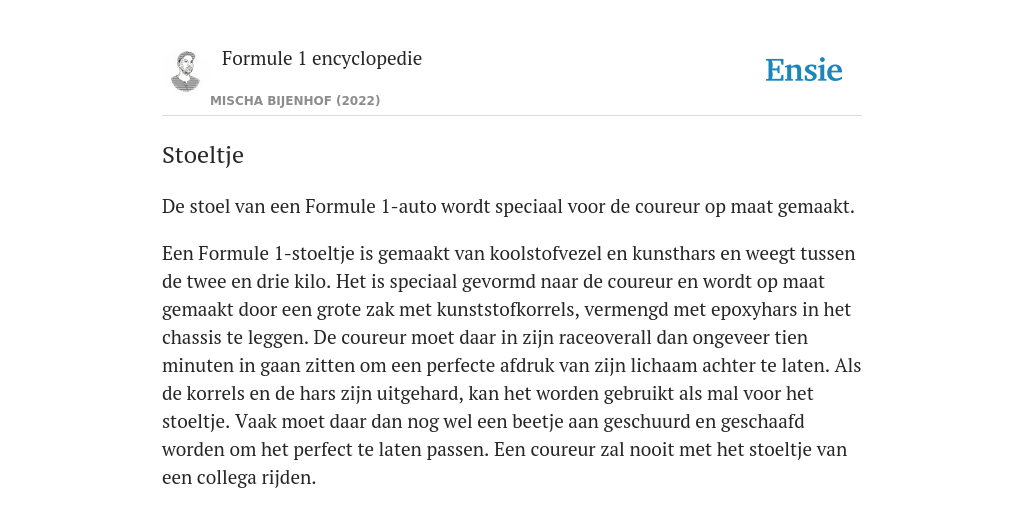Click the intro sentence about De stoel

pyautogui.click(x=508, y=207)
